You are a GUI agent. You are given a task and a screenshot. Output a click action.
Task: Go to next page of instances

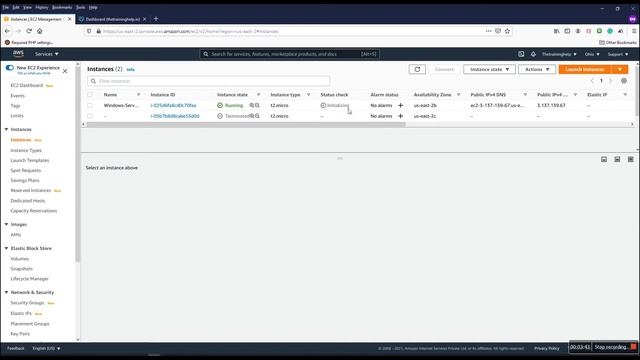611,81
